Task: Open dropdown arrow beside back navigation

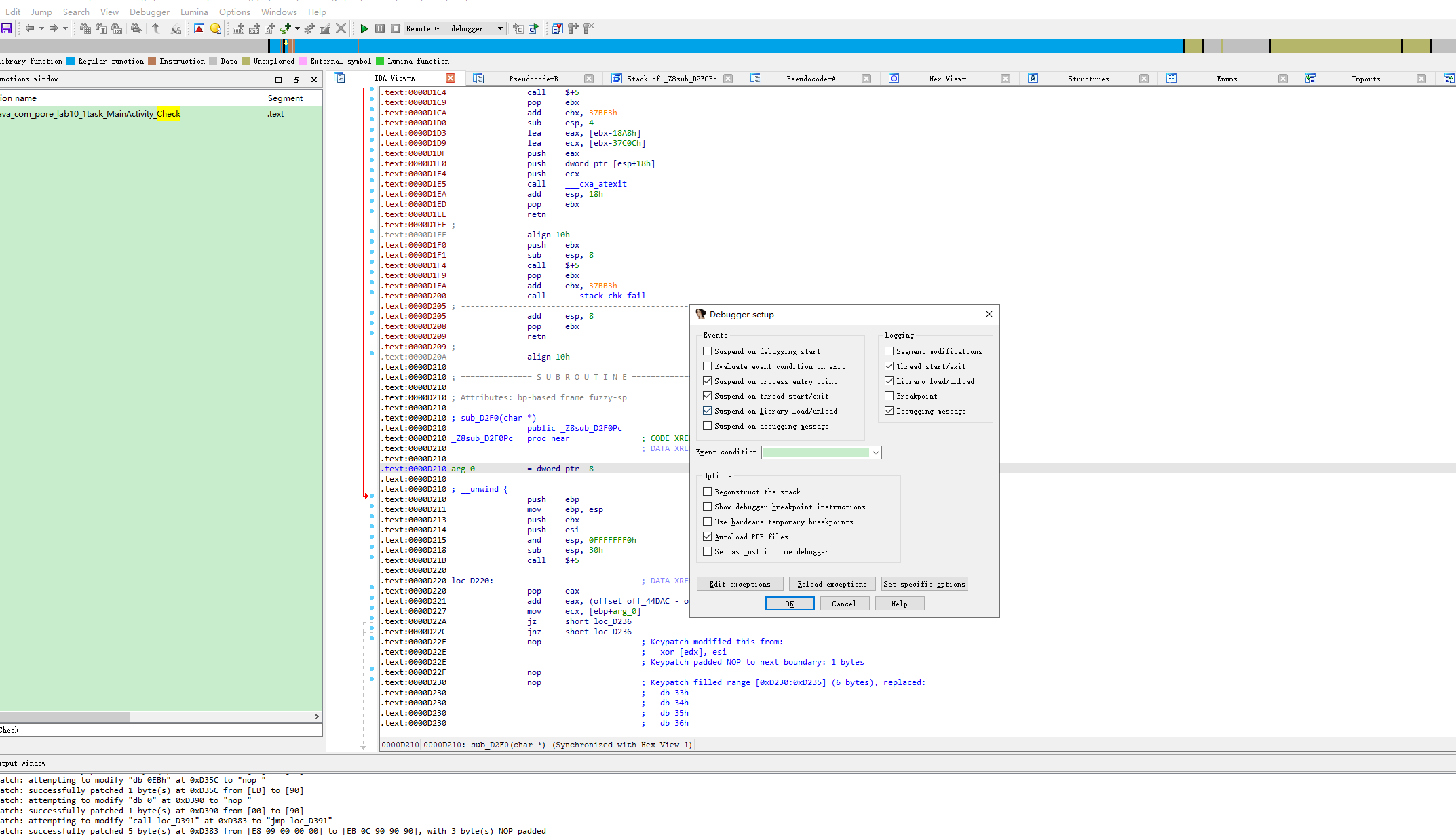Action: click(41, 28)
